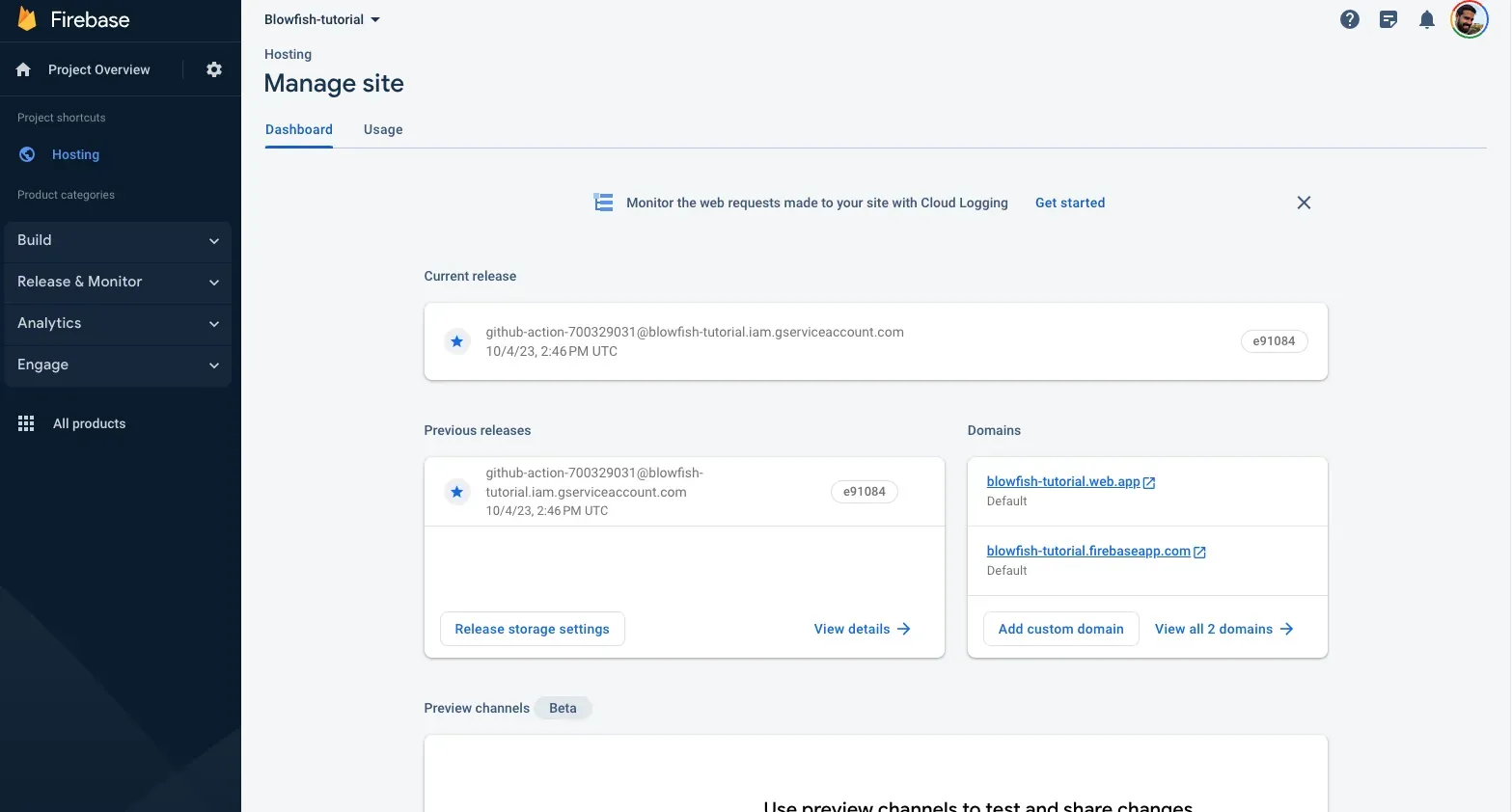Click the help question mark icon

point(1349,18)
